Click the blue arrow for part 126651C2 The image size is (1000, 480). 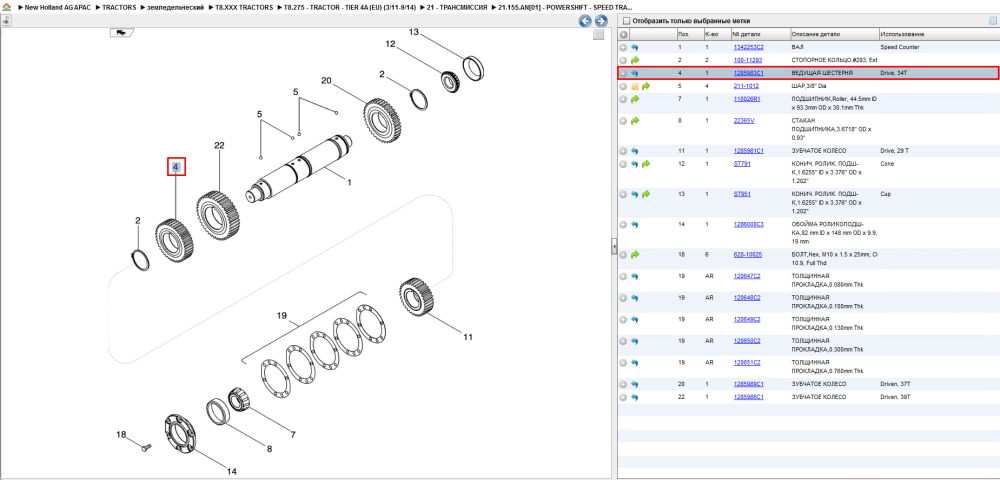click(x=635, y=363)
